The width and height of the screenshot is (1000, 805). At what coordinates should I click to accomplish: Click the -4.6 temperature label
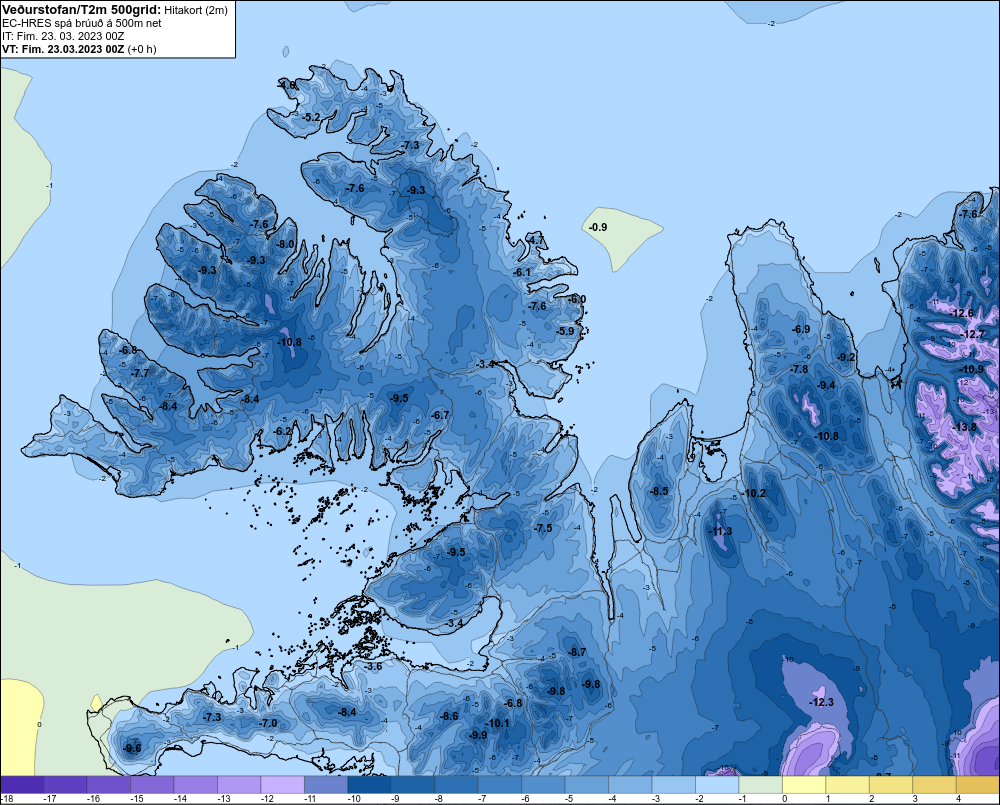288,85
